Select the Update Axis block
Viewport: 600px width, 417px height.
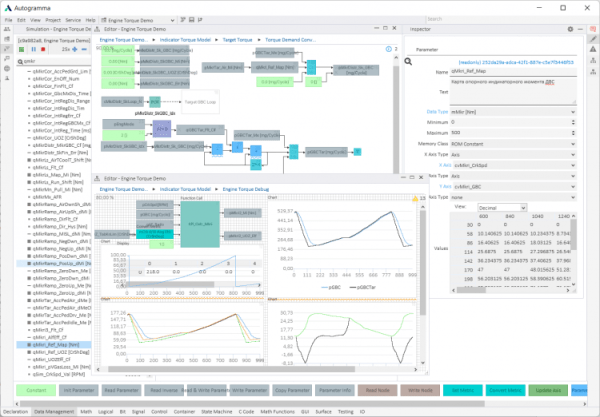(x=548, y=390)
